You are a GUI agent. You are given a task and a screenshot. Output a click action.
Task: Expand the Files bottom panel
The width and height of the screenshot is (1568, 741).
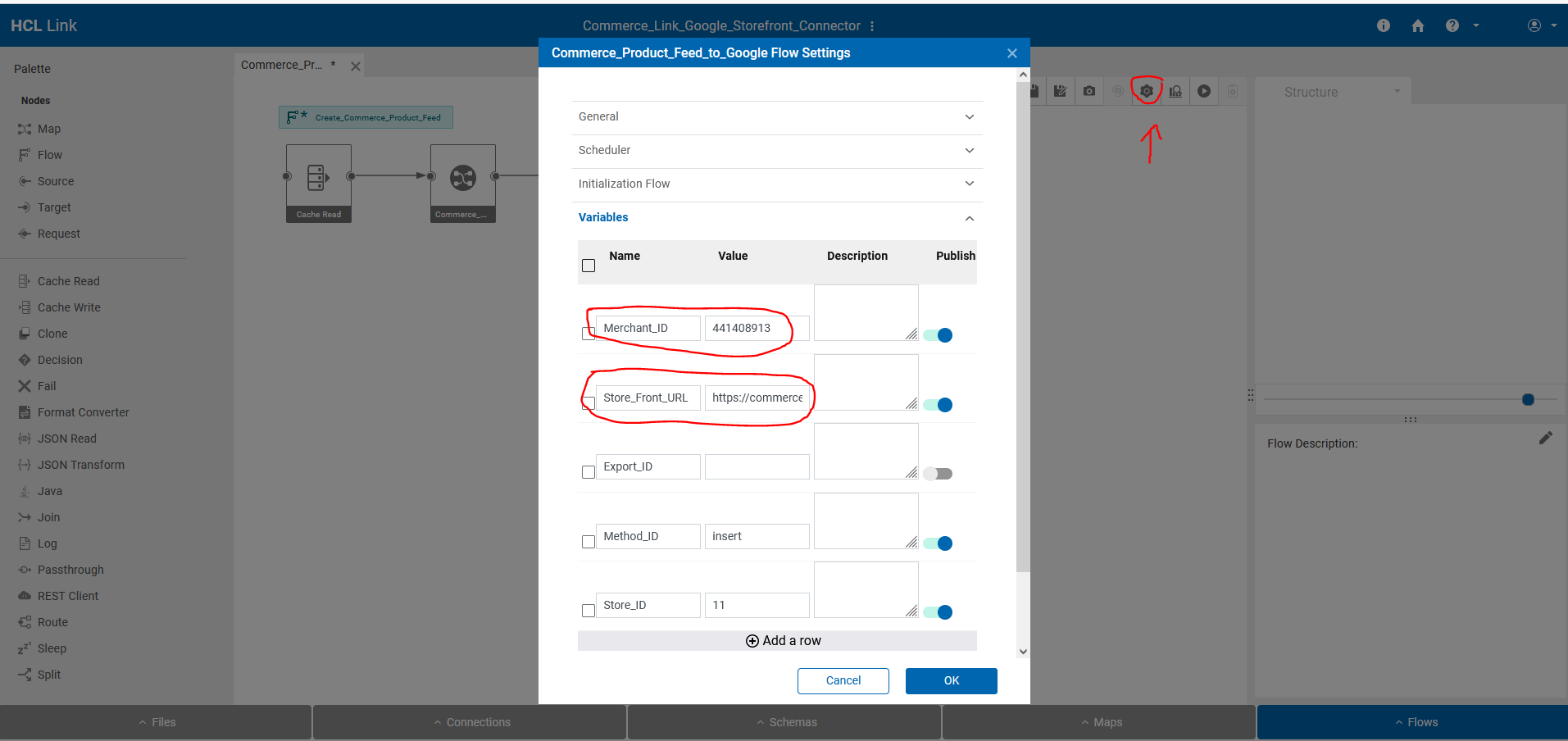(x=156, y=722)
